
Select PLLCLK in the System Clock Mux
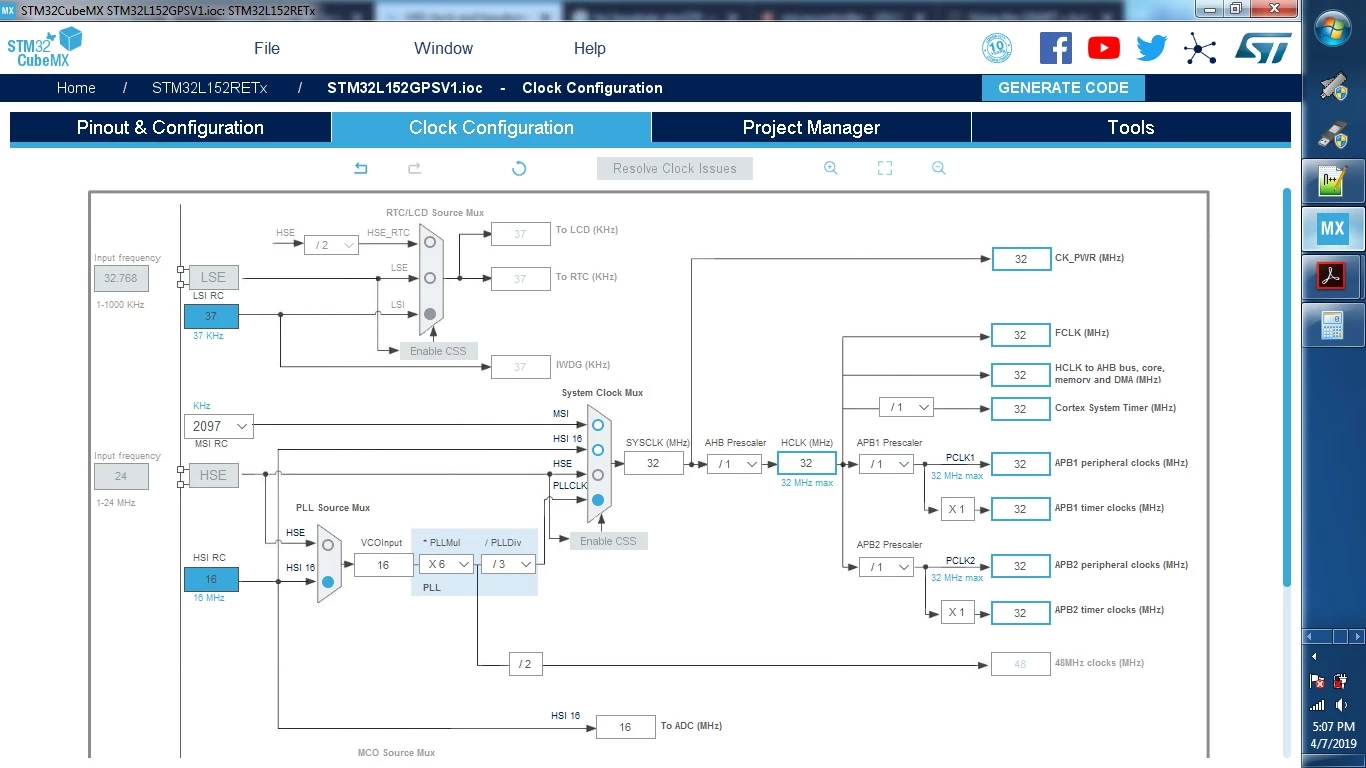(x=598, y=500)
